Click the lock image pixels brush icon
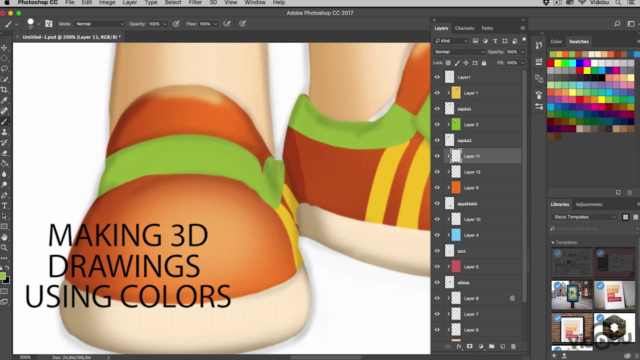The width and height of the screenshot is (640, 360). pos(457,63)
